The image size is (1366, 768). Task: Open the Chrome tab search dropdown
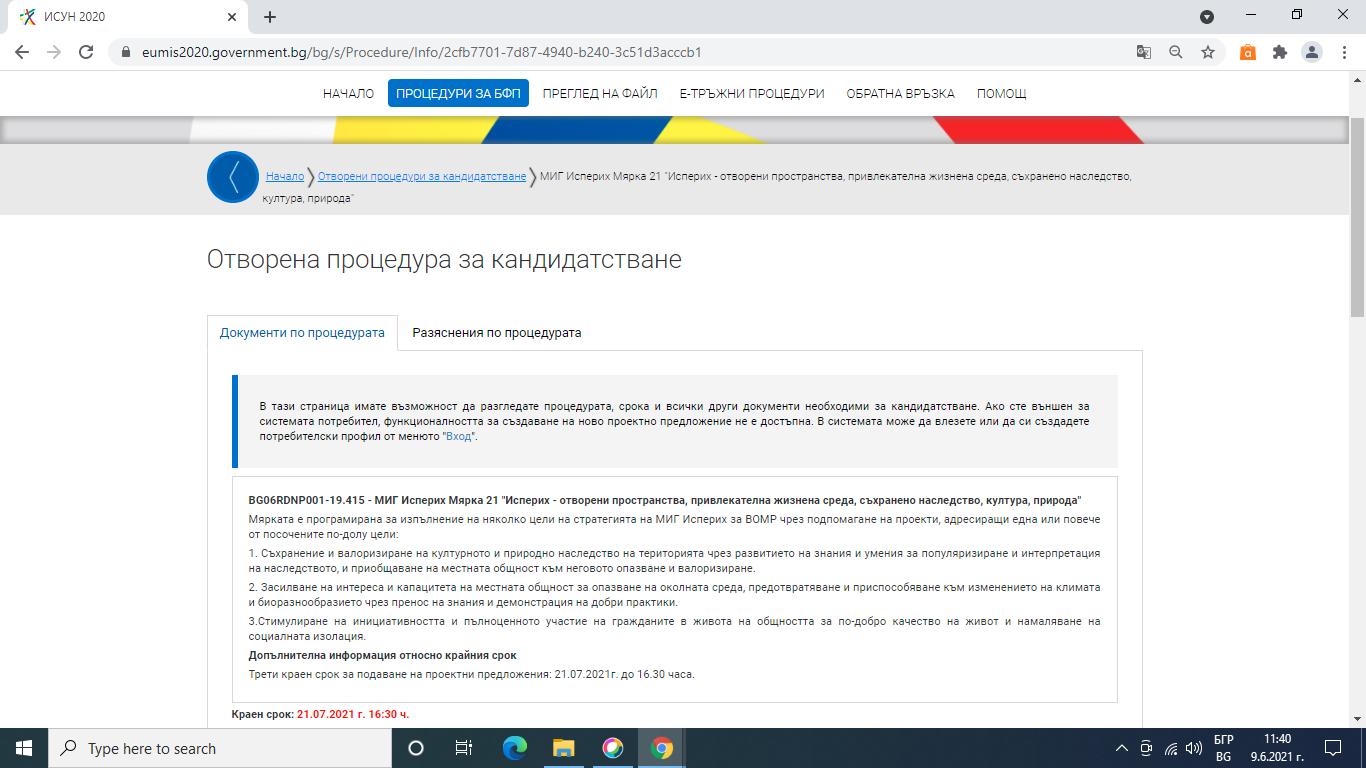click(x=1207, y=17)
